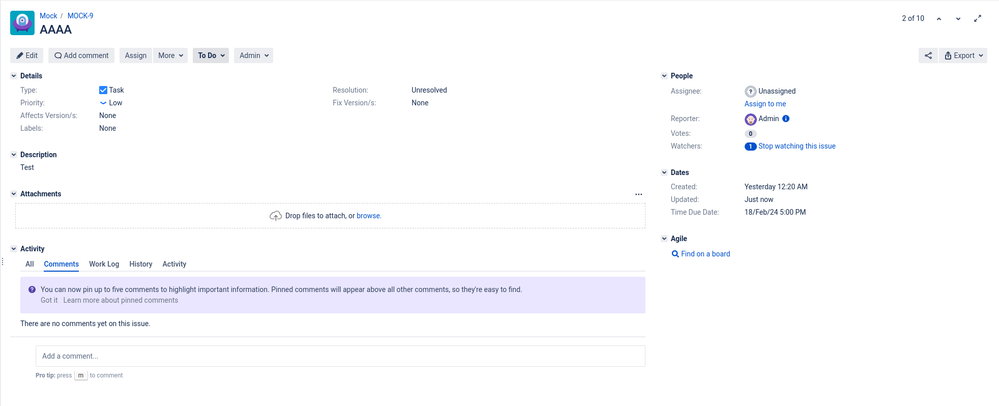Click the votes count badge
This screenshot has width=999, height=406.
(751, 134)
